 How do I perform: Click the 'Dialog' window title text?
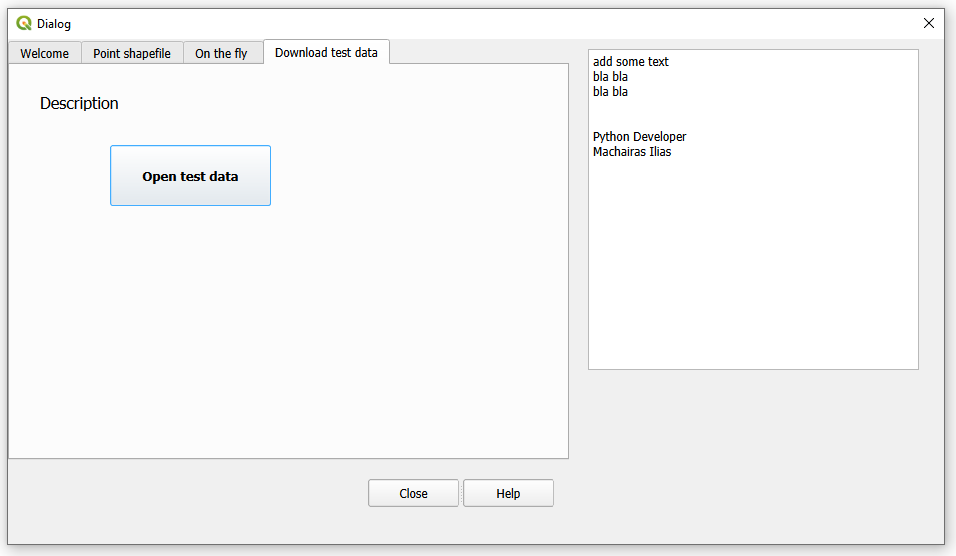[54, 24]
